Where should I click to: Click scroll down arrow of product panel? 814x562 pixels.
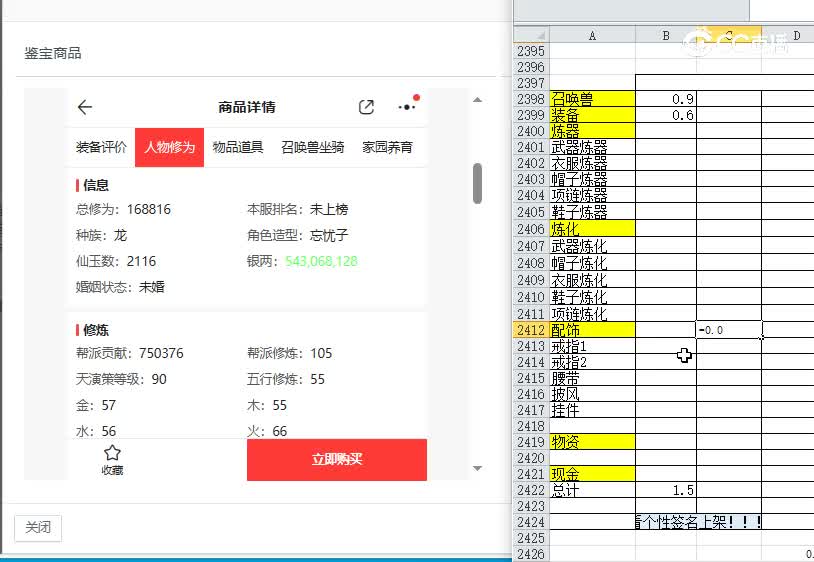pos(478,469)
